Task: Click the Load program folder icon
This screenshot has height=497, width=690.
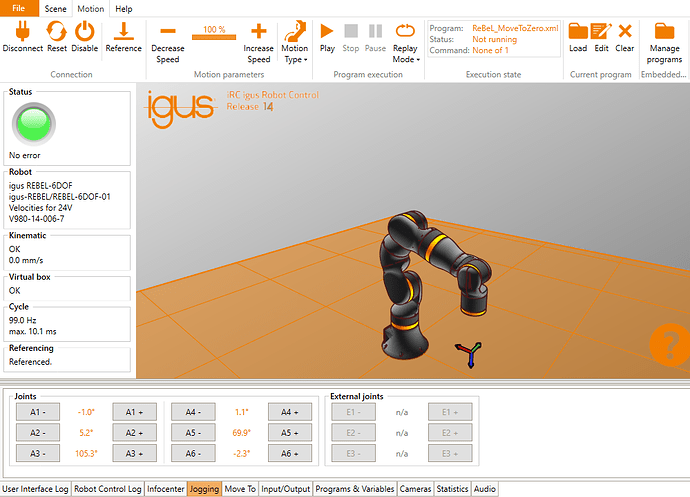Action: point(578,31)
